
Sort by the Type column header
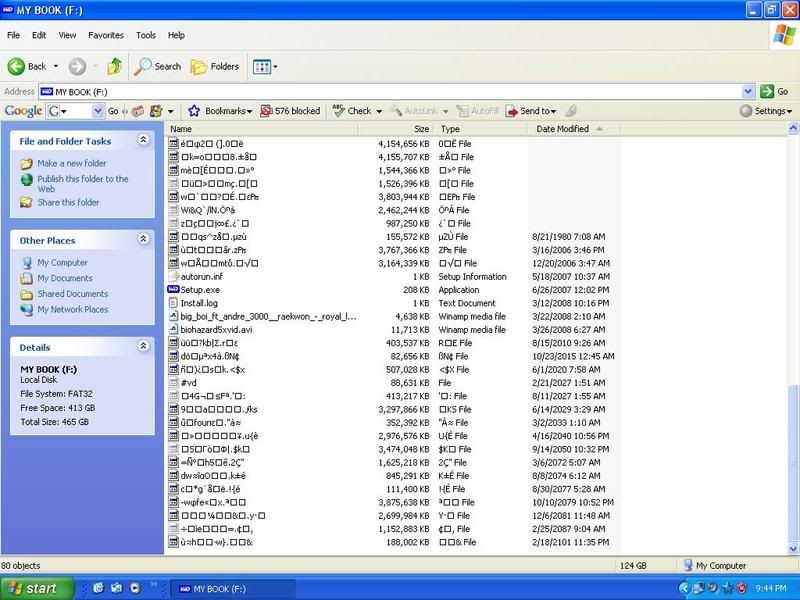coord(481,129)
